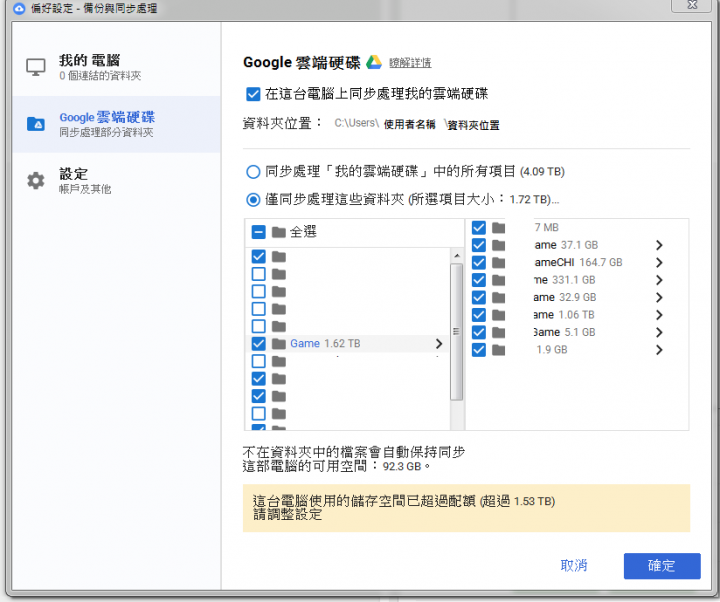Click the folder list scrollbar up arrow

tap(456, 255)
